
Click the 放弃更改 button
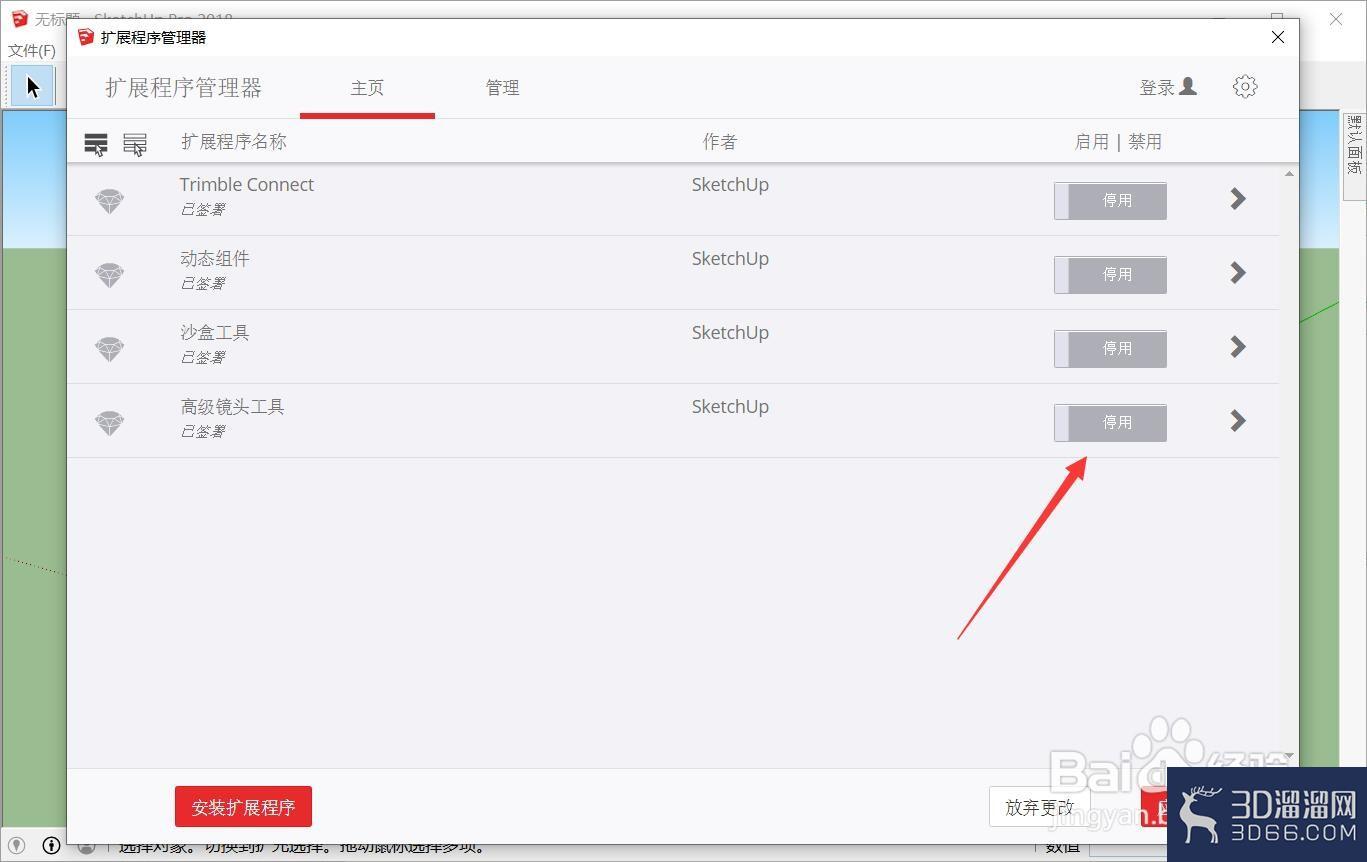click(x=1040, y=807)
